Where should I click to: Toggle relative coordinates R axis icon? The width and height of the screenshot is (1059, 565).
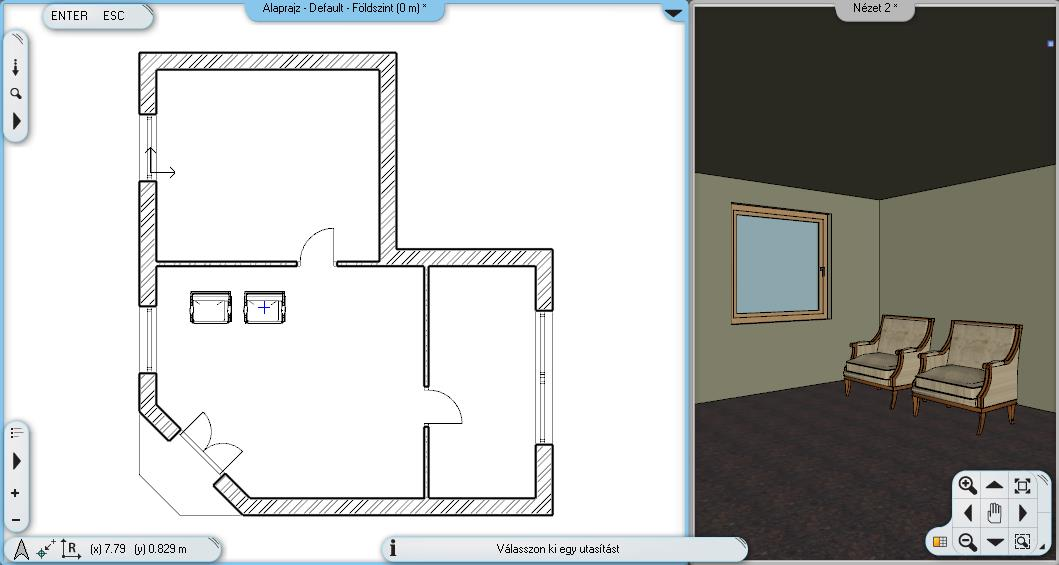71,549
